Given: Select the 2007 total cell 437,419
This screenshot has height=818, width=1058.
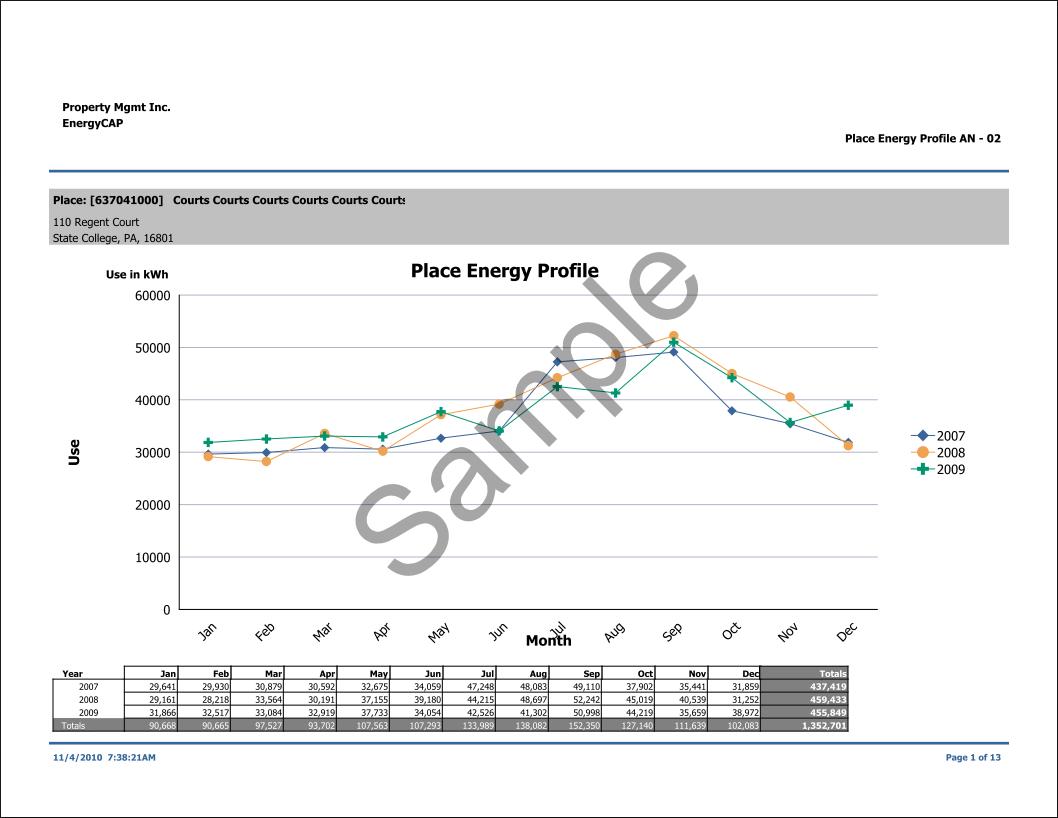Looking at the screenshot, I should click(x=823, y=687).
